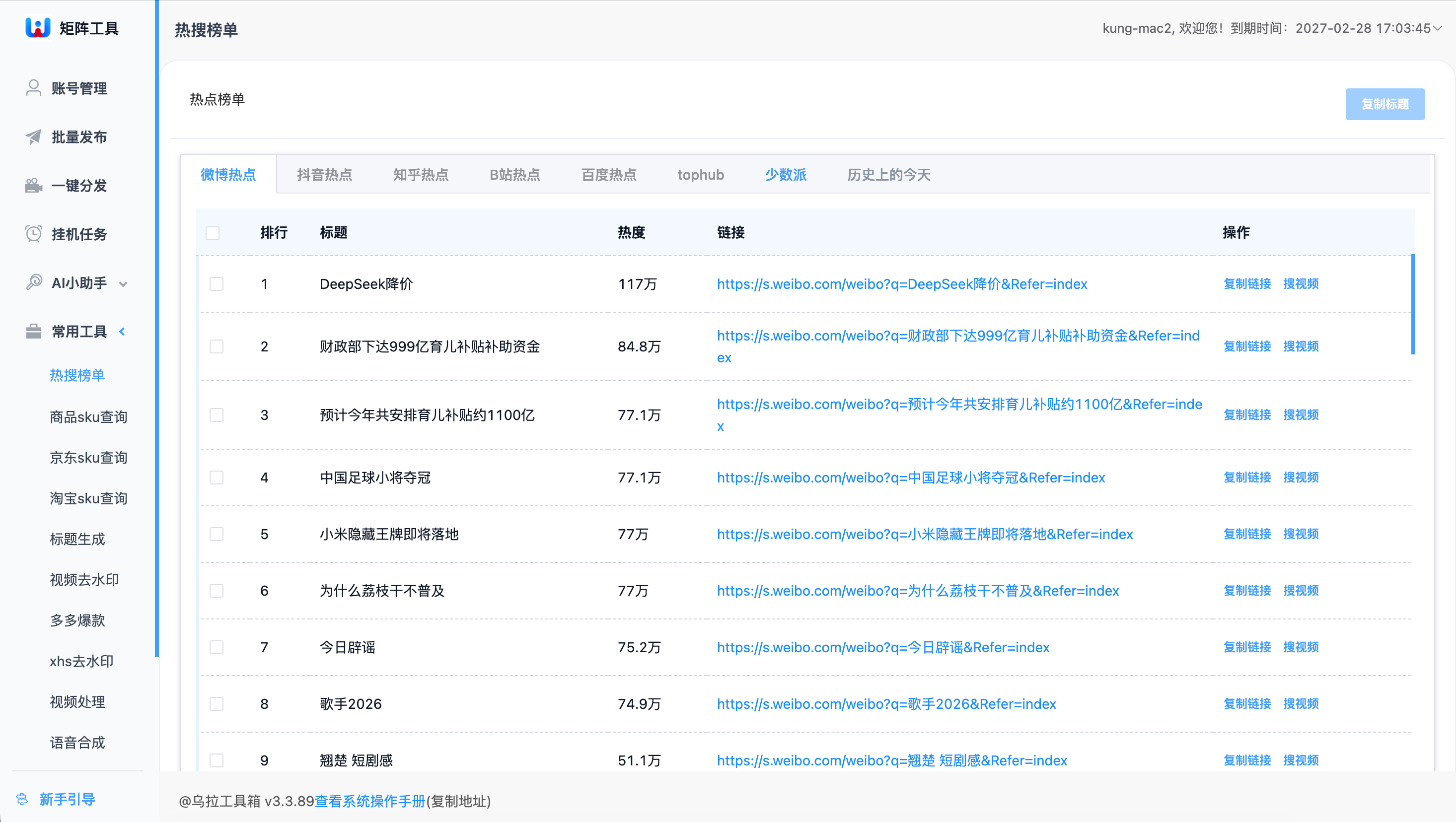Screen dimensions: 1456x822
Task: Select 多多爆款 in the sidebar
Action: [77, 620]
